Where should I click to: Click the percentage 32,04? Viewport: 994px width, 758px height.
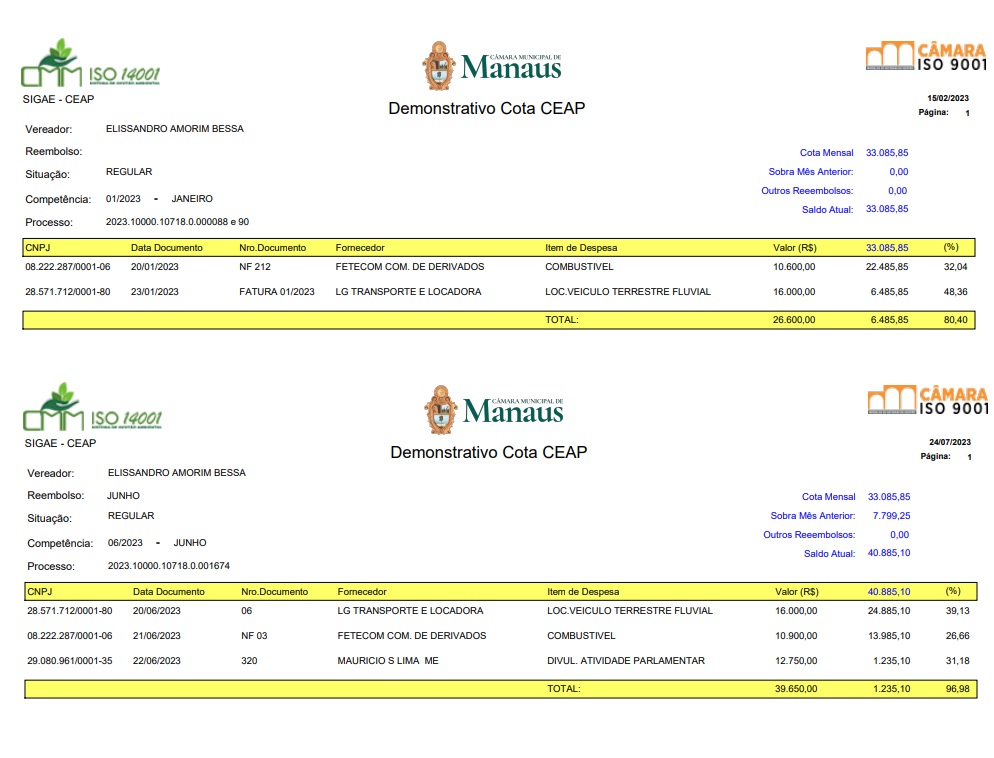(955, 267)
